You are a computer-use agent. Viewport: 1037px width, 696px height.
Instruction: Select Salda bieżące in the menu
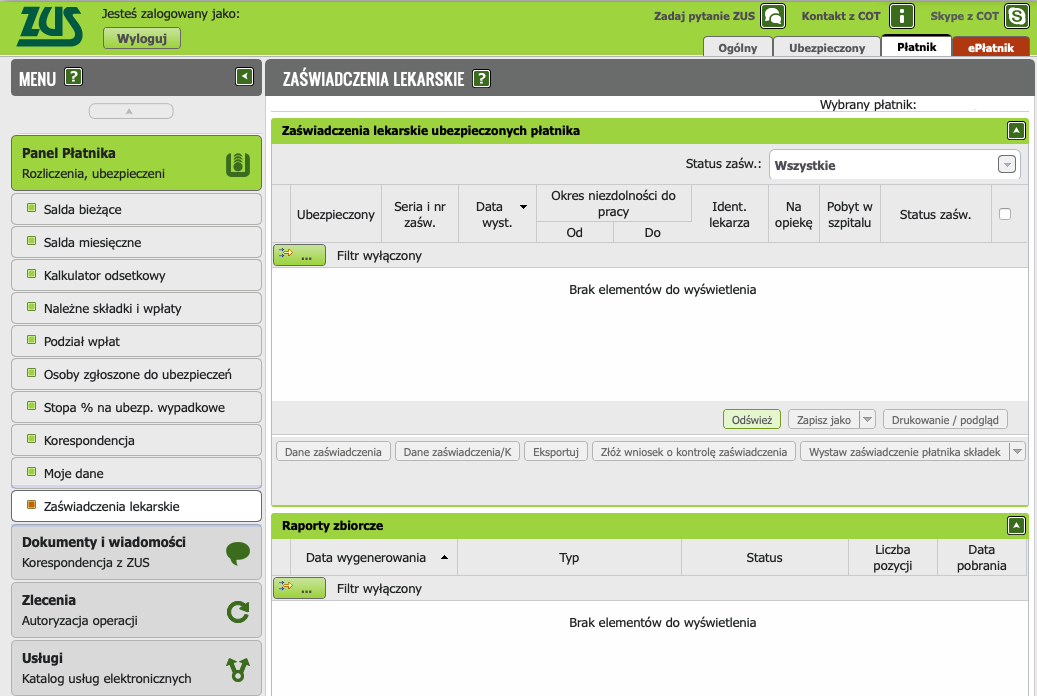coord(136,210)
